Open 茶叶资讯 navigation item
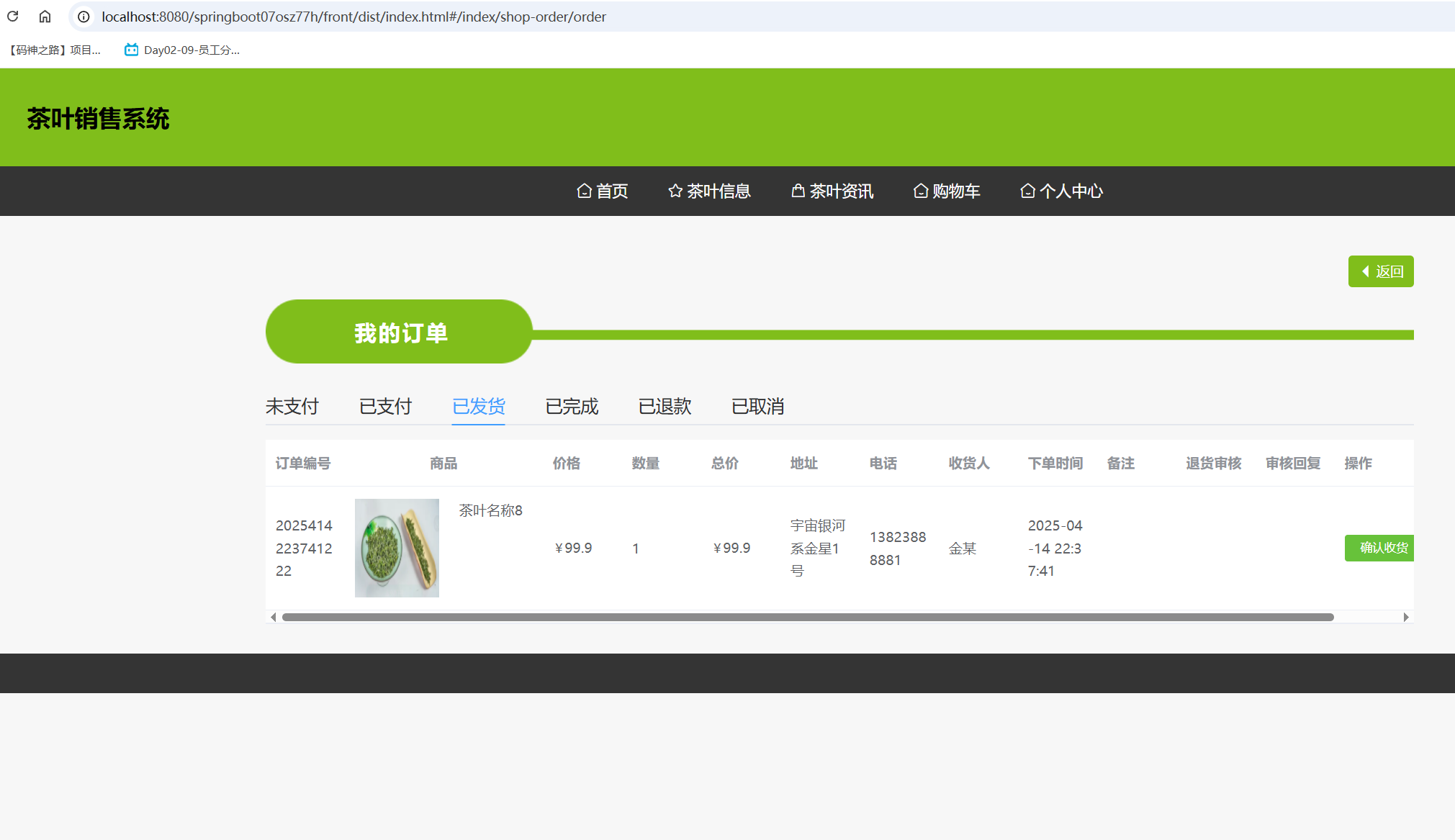Image resolution: width=1455 pixels, height=840 pixels. (832, 191)
